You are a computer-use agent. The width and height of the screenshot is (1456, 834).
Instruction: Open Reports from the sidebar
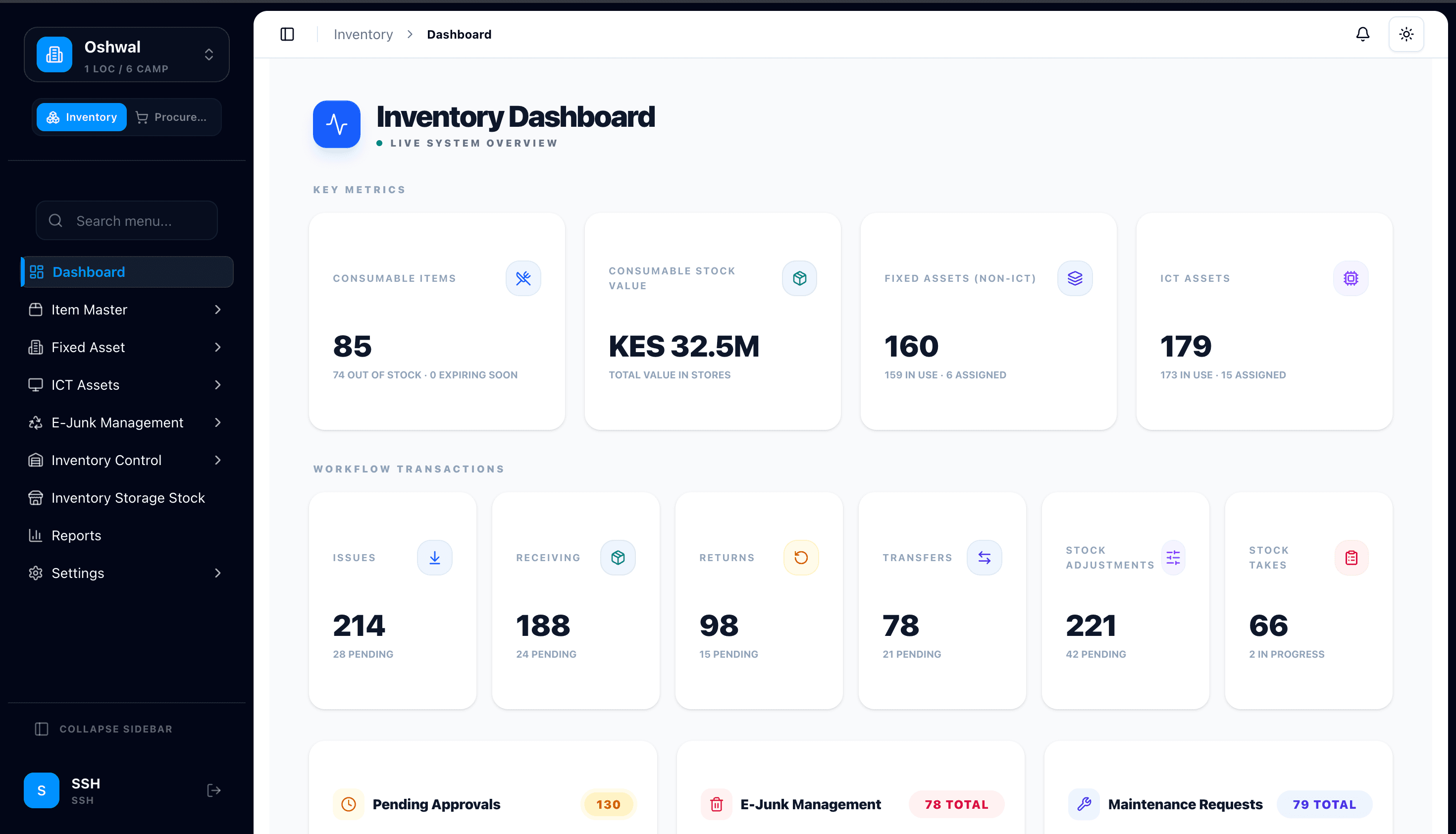(76, 535)
